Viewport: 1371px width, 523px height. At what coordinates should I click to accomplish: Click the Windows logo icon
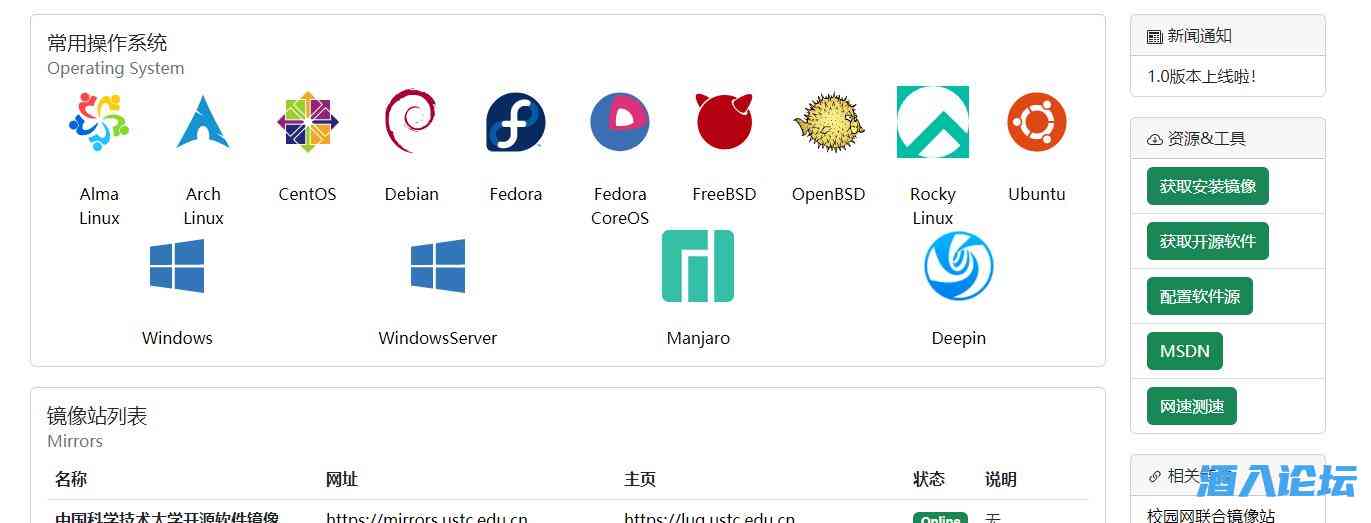(x=177, y=266)
